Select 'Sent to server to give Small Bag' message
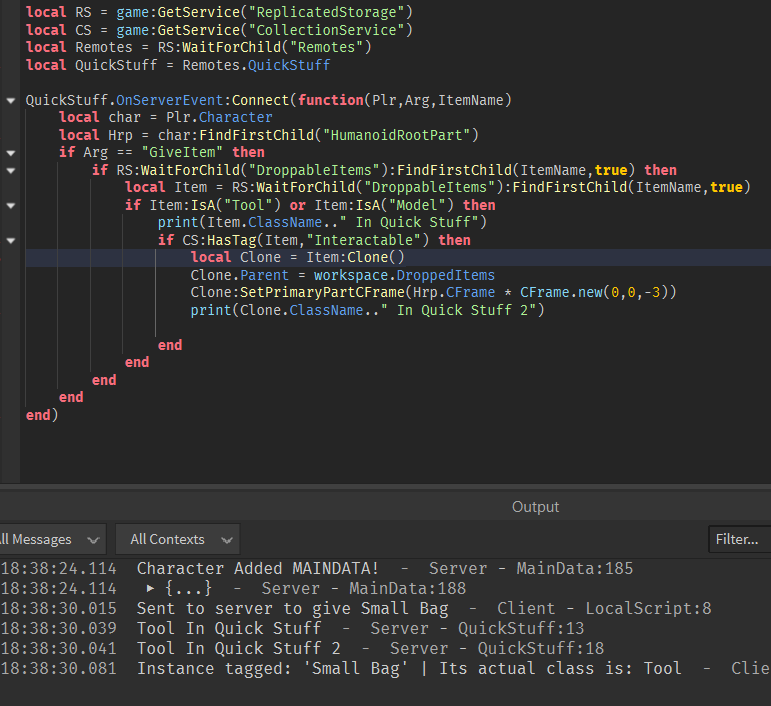This screenshot has width=771, height=706. pyautogui.click(x=292, y=608)
